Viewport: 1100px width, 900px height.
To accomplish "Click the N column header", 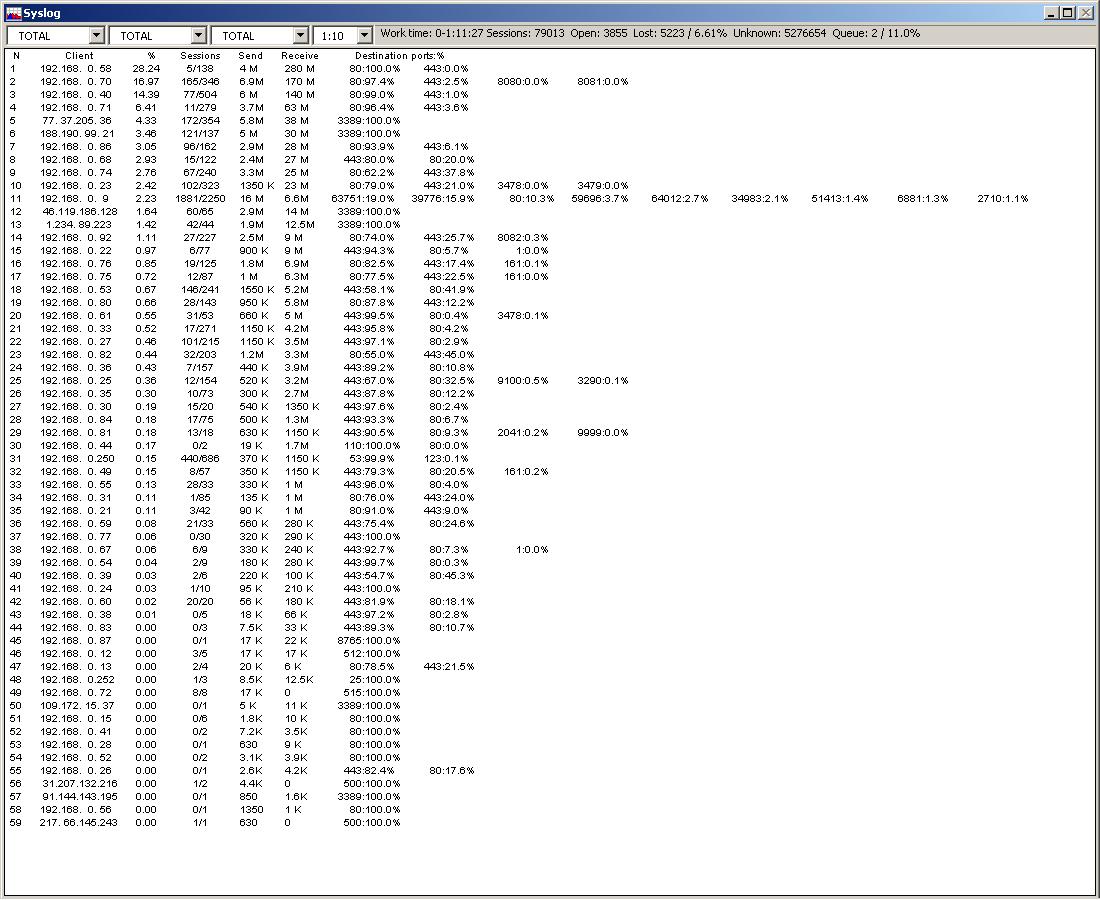I will (16, 55).
